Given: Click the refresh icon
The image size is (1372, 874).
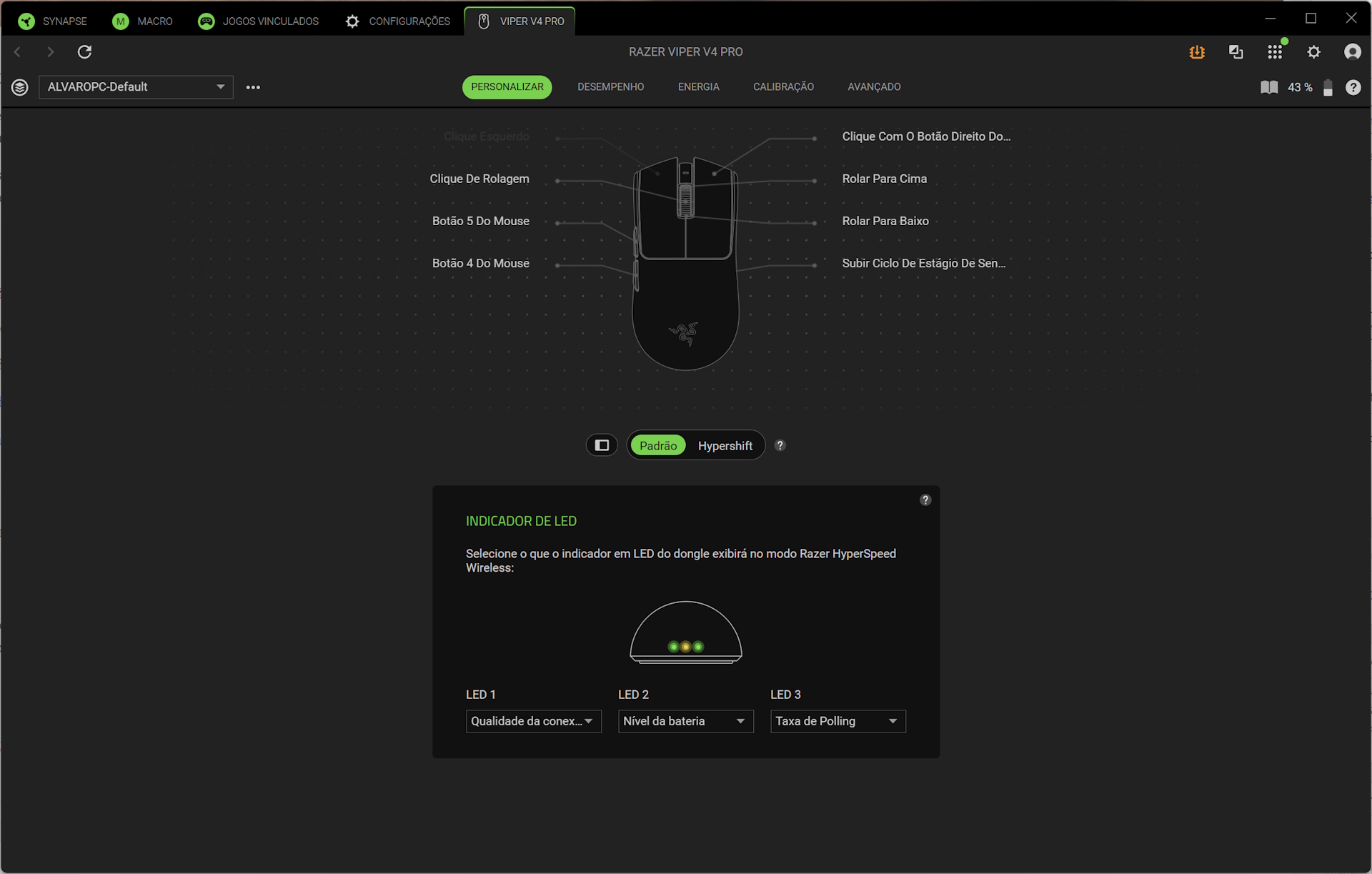Looking at the screenshot, I should pos(84,51).
